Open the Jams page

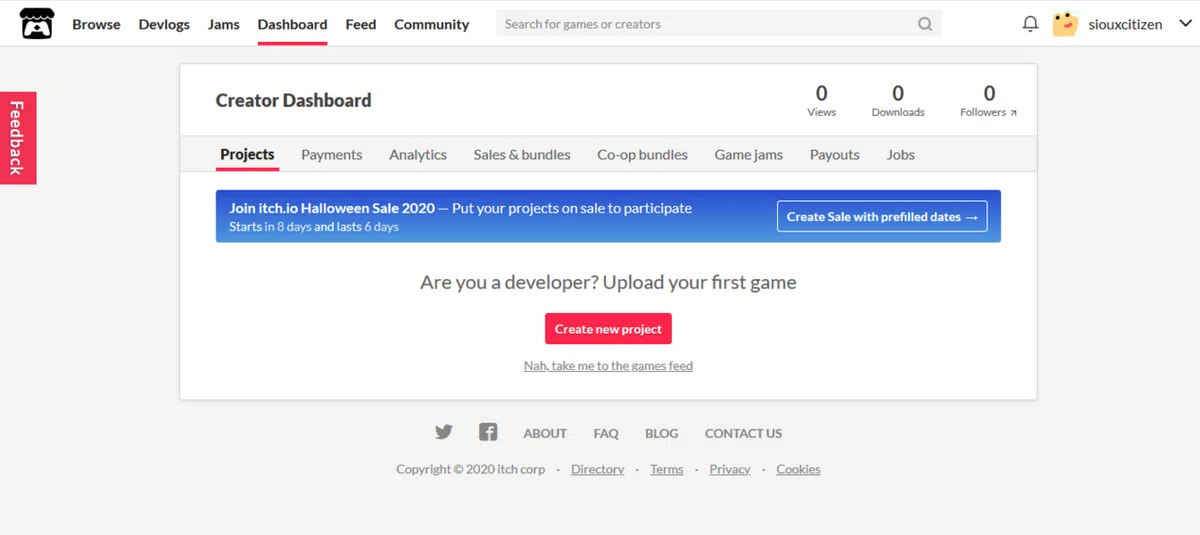pyautogui.click(x=224, y=24)
